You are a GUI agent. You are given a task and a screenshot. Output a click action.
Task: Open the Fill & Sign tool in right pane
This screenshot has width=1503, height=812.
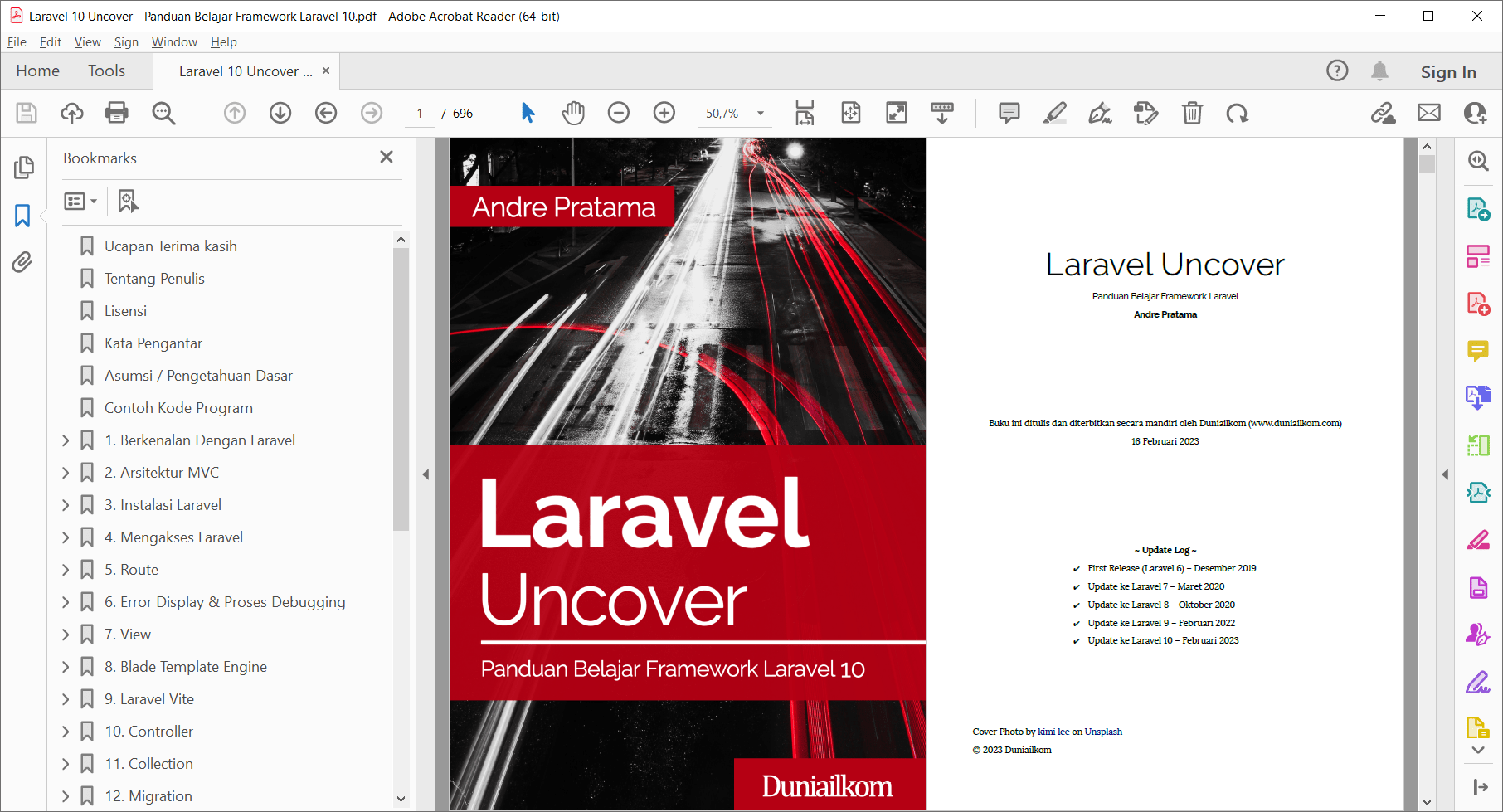pos(1478,683)
